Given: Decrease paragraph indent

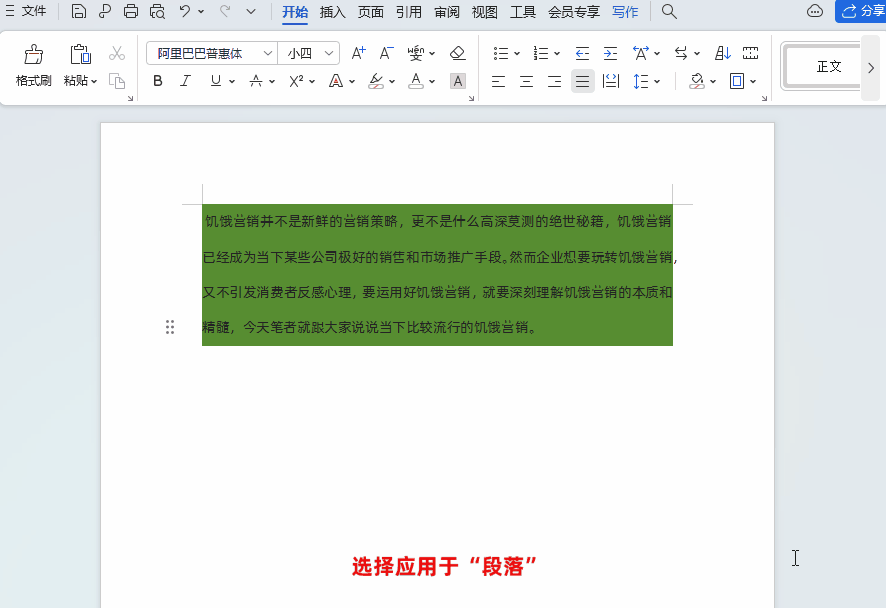Looking at the screenshot, I should tap(582, 53).
